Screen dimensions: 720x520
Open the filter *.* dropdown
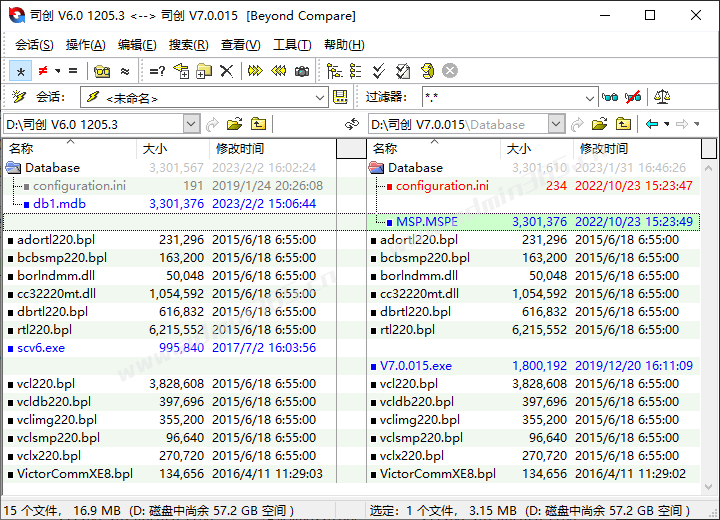pos(590,98)
